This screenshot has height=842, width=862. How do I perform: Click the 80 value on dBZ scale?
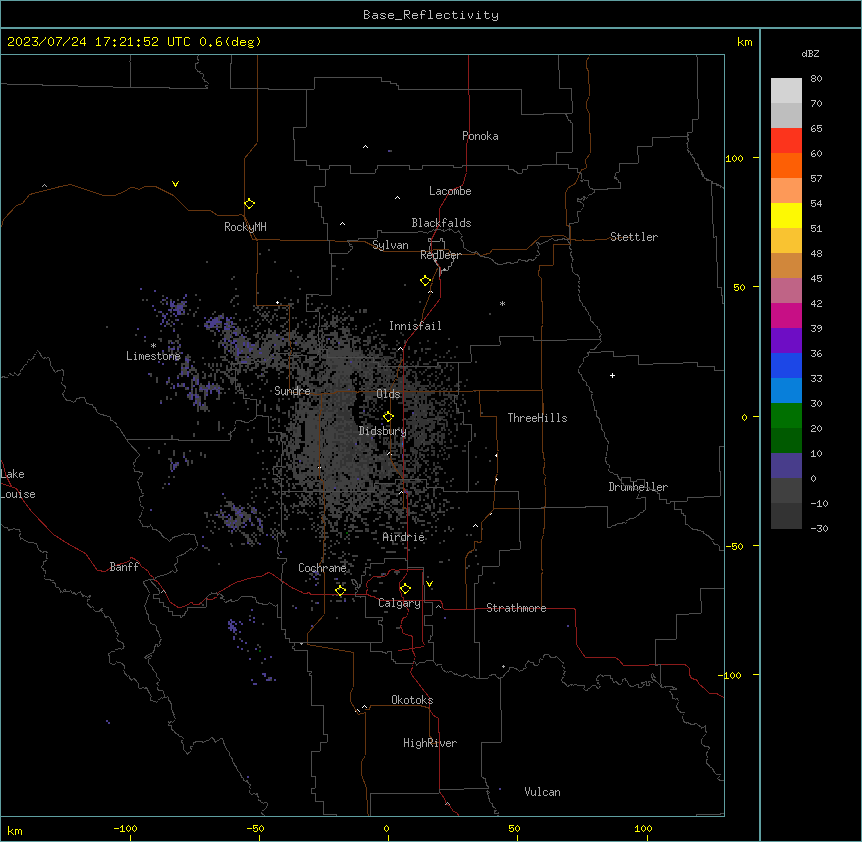pos(816,79)
